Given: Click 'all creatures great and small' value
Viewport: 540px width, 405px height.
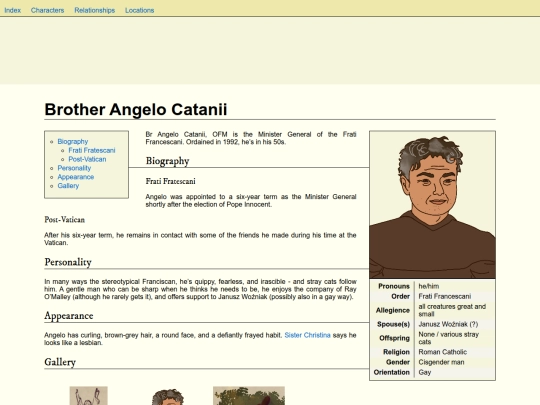Looking at the screenshot, I should pyautogui.click(x=452, y=310).
